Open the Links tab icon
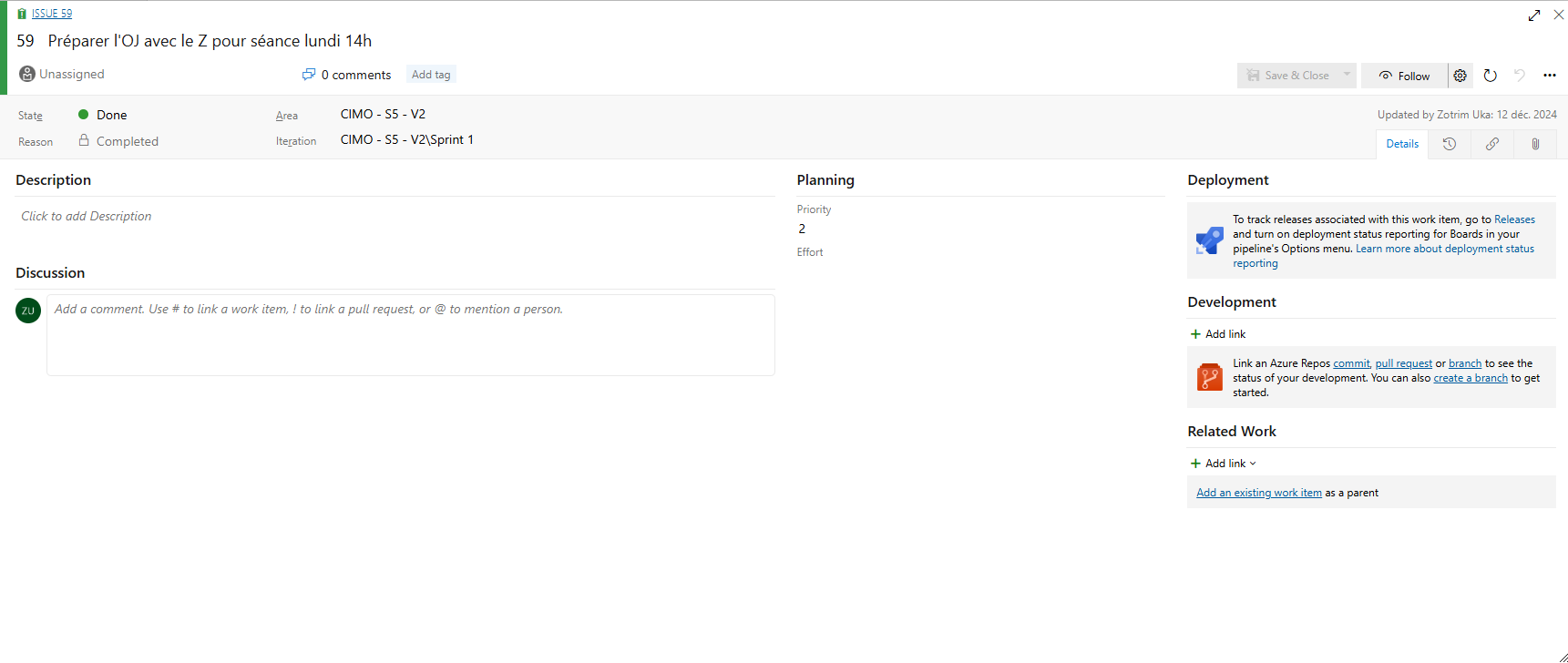 1491,144
